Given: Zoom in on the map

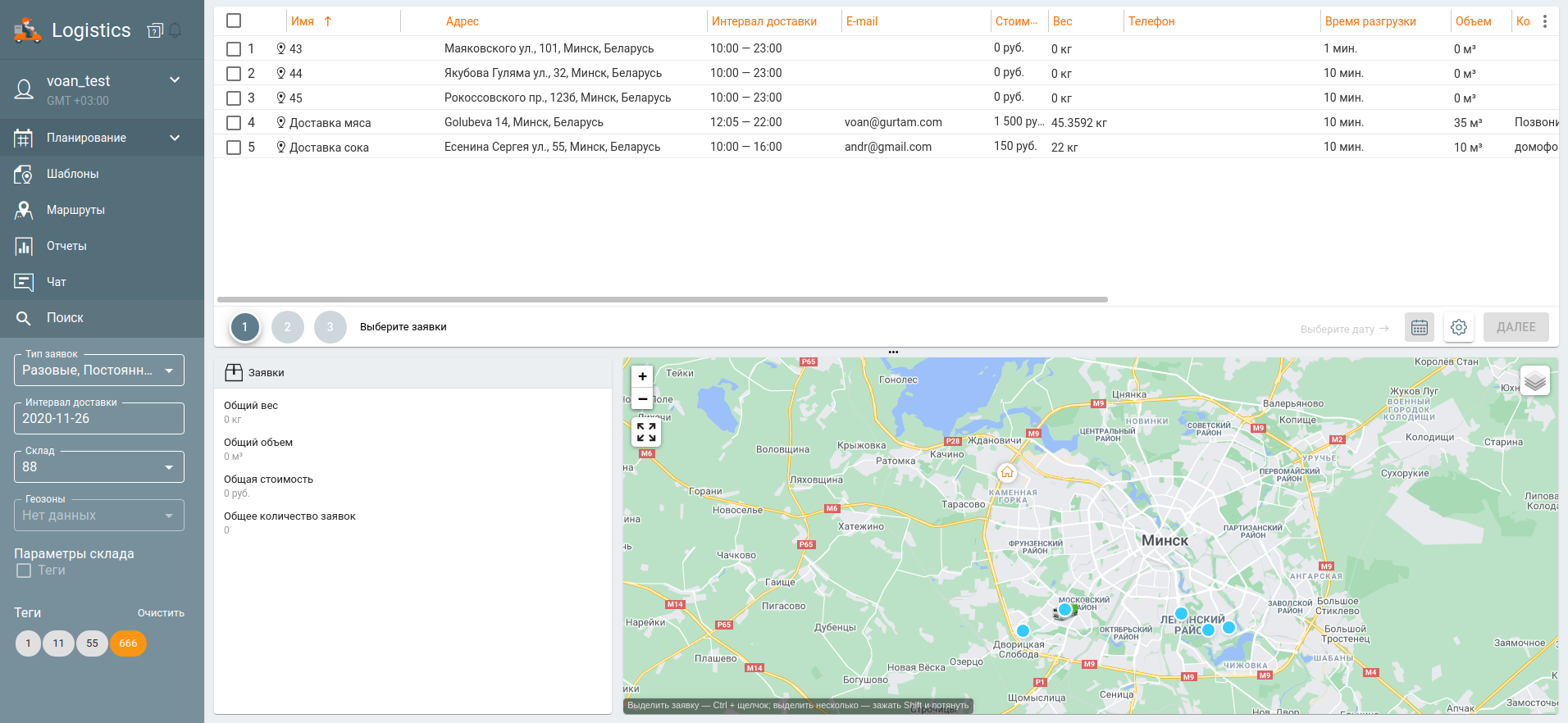Looking at the screenshot, I should click(x=642, y=376).
